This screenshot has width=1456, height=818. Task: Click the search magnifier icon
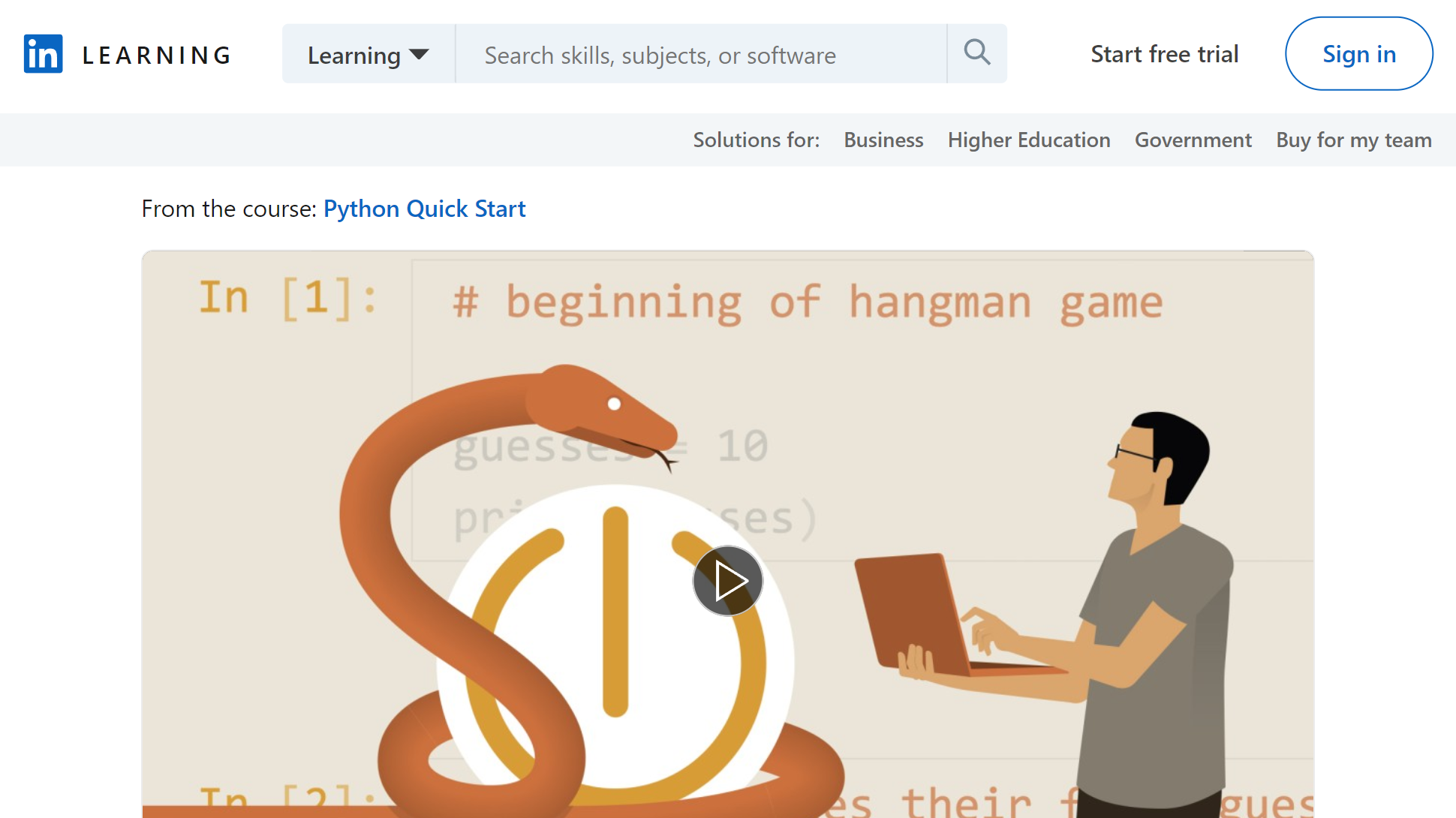click(x=976, y=53)
